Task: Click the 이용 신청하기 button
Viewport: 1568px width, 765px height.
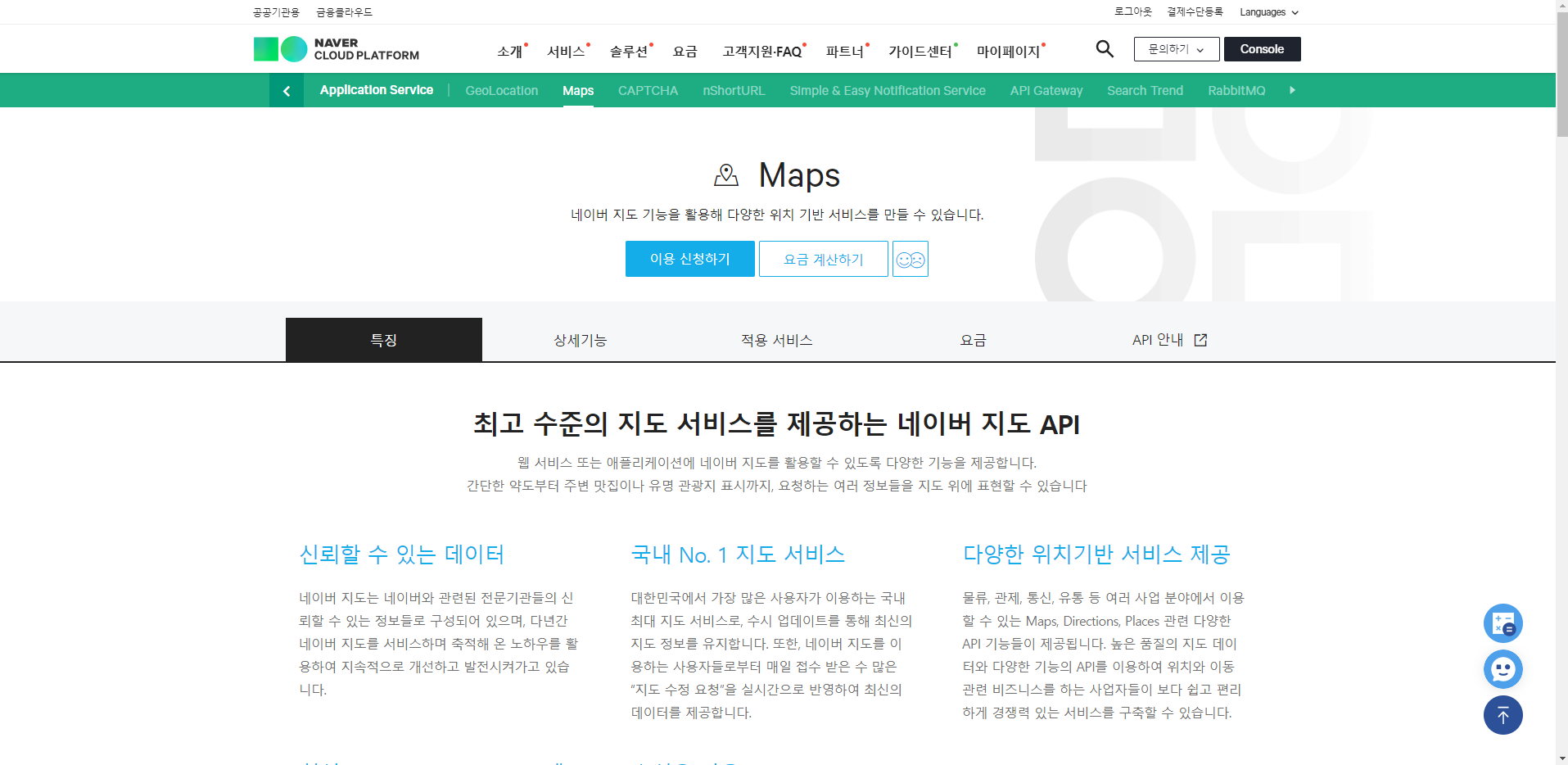Action: point(690,259)
